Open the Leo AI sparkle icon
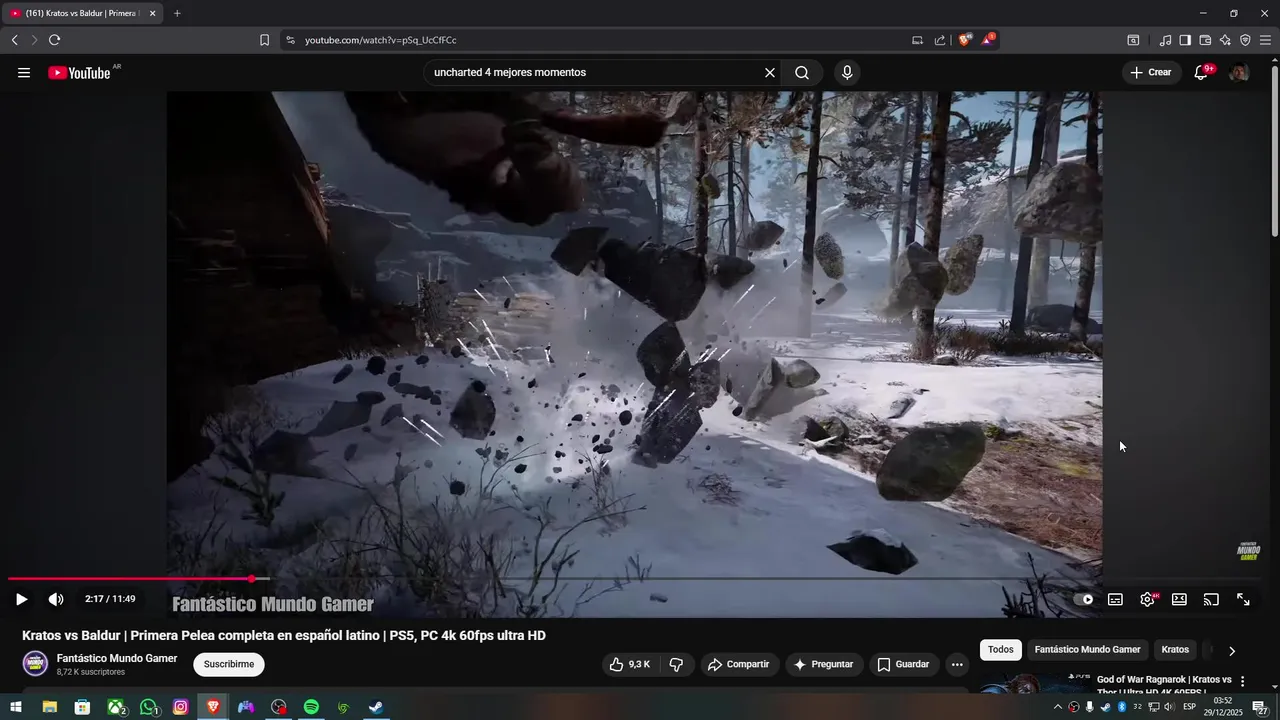This screenshot has height=720, width=1280. click(1225, 40)
